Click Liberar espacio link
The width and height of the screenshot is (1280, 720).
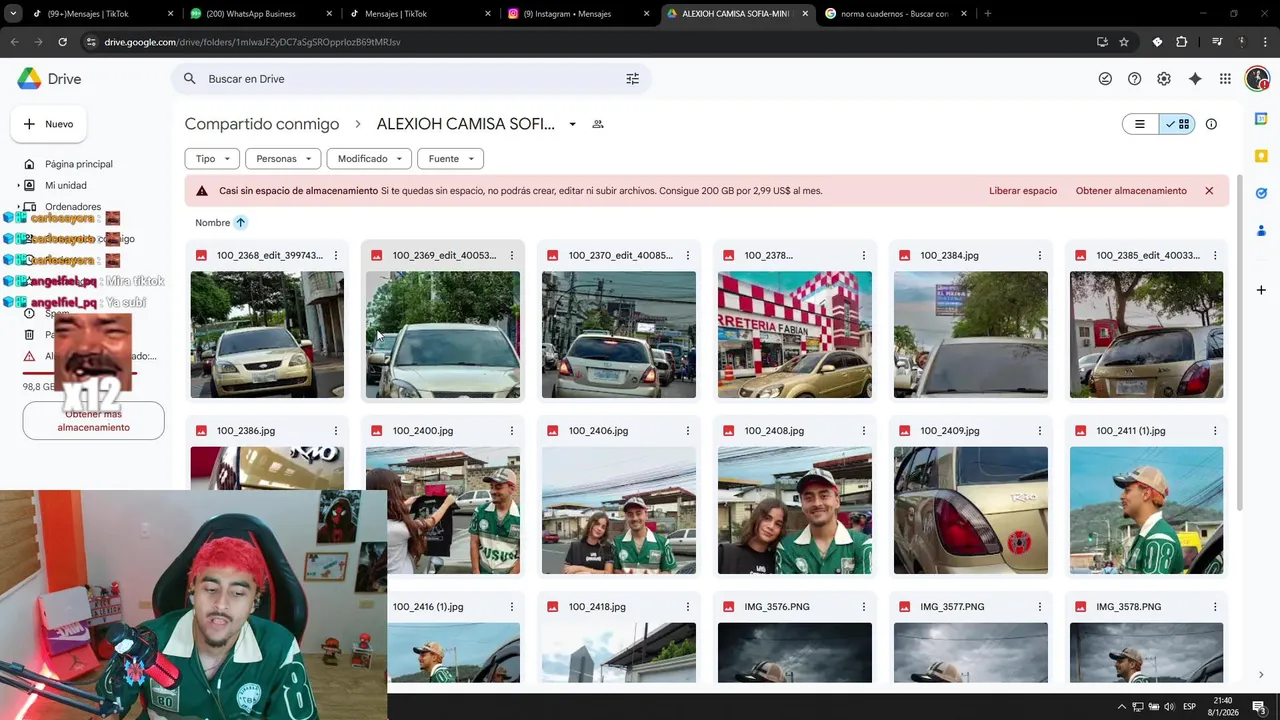[x=1023, y=191]
